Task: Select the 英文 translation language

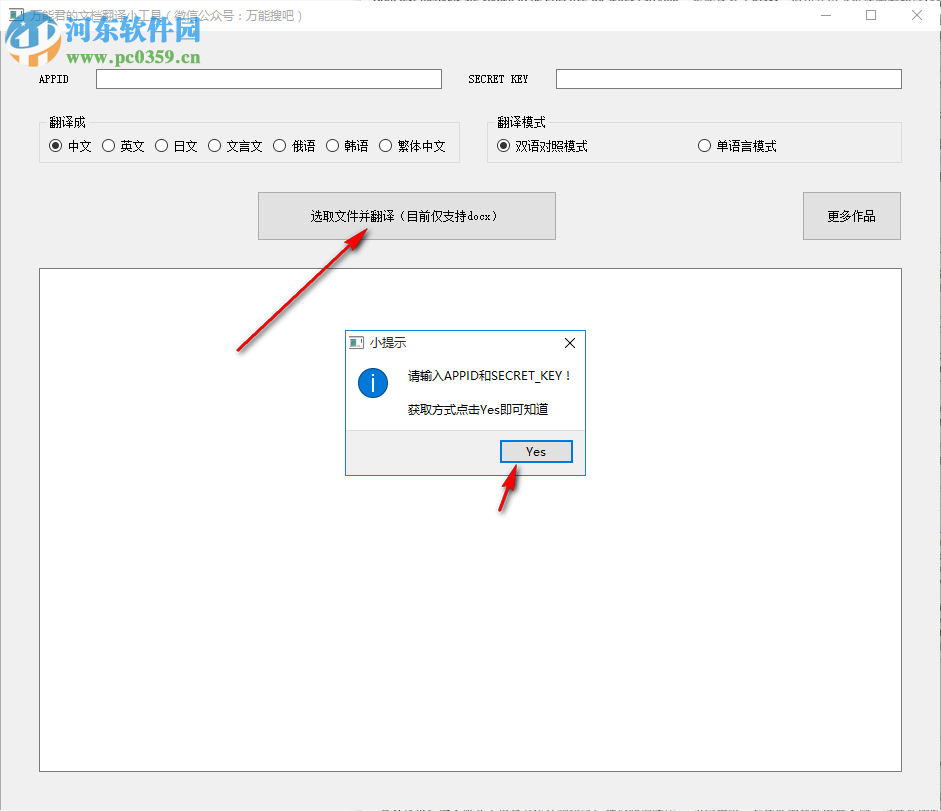Action: [107, 145]
